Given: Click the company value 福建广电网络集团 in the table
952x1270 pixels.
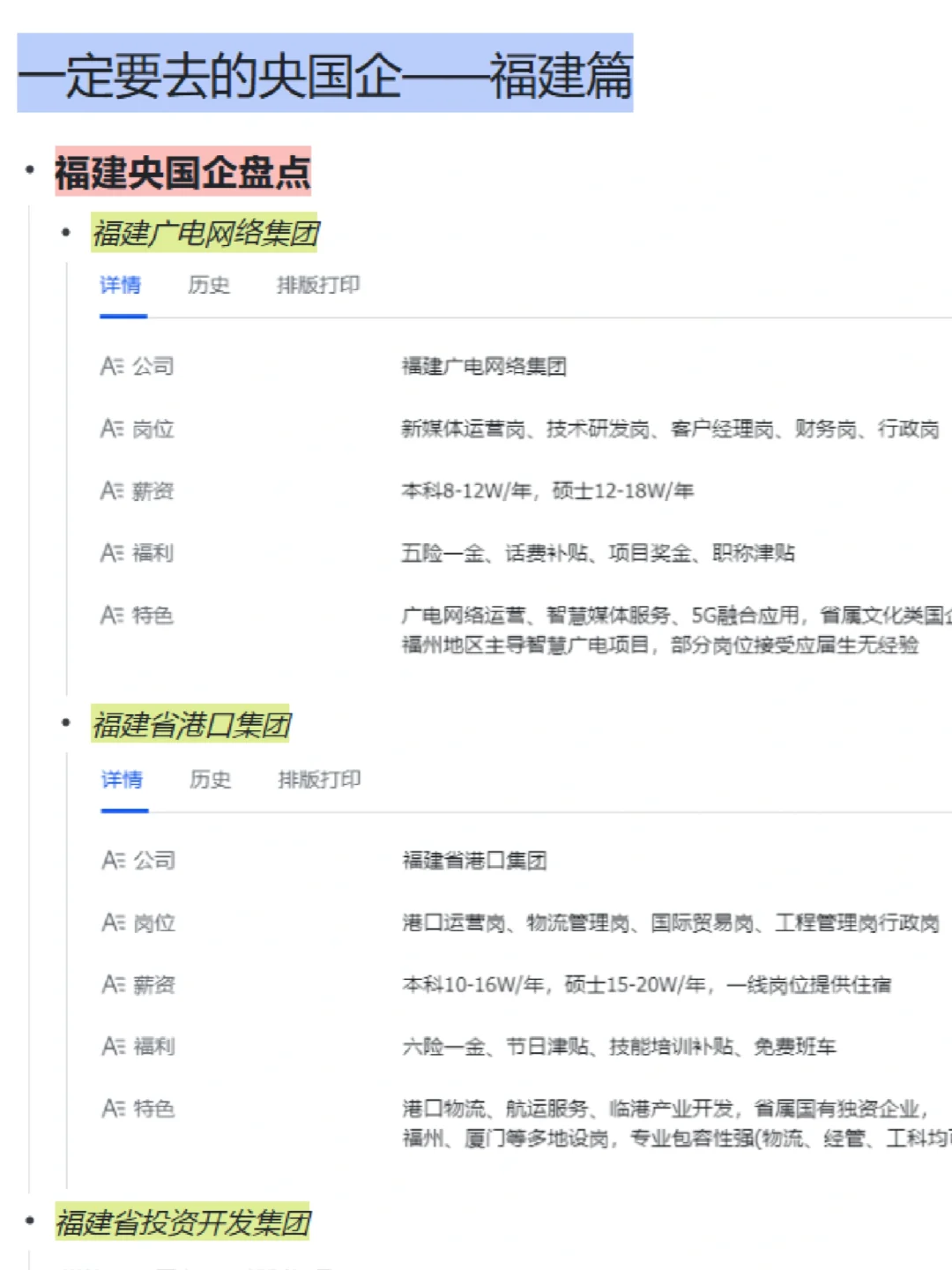Looking at the screenshot, I should coord(484,366).
